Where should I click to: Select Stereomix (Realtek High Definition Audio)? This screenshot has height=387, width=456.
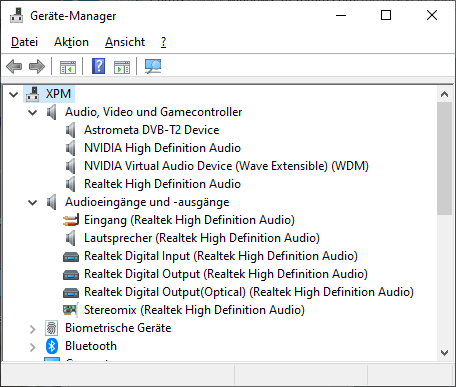pyautogui.click(x=194, y=310)
